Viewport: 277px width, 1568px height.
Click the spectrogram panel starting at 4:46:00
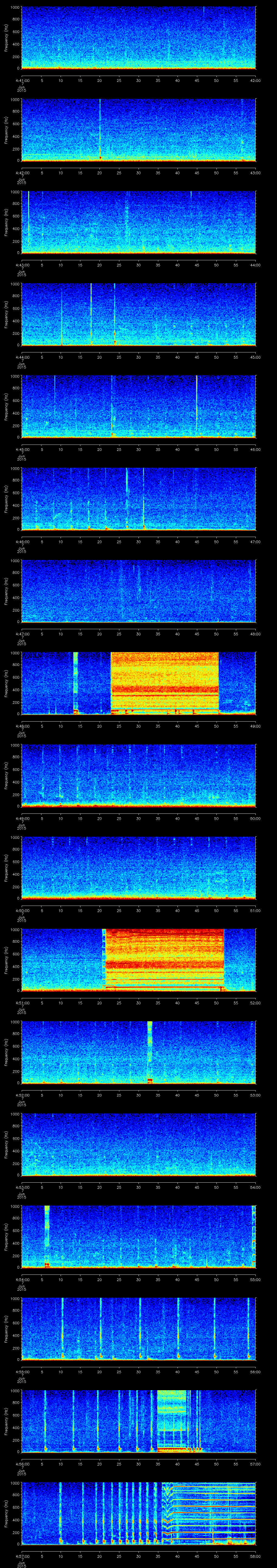(x=138, y=499)
